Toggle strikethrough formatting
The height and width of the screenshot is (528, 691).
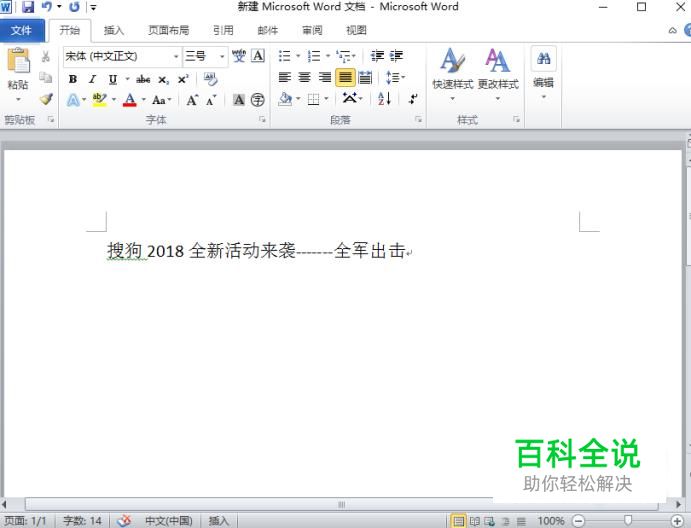pyautogui.click(x=143, y=79)
